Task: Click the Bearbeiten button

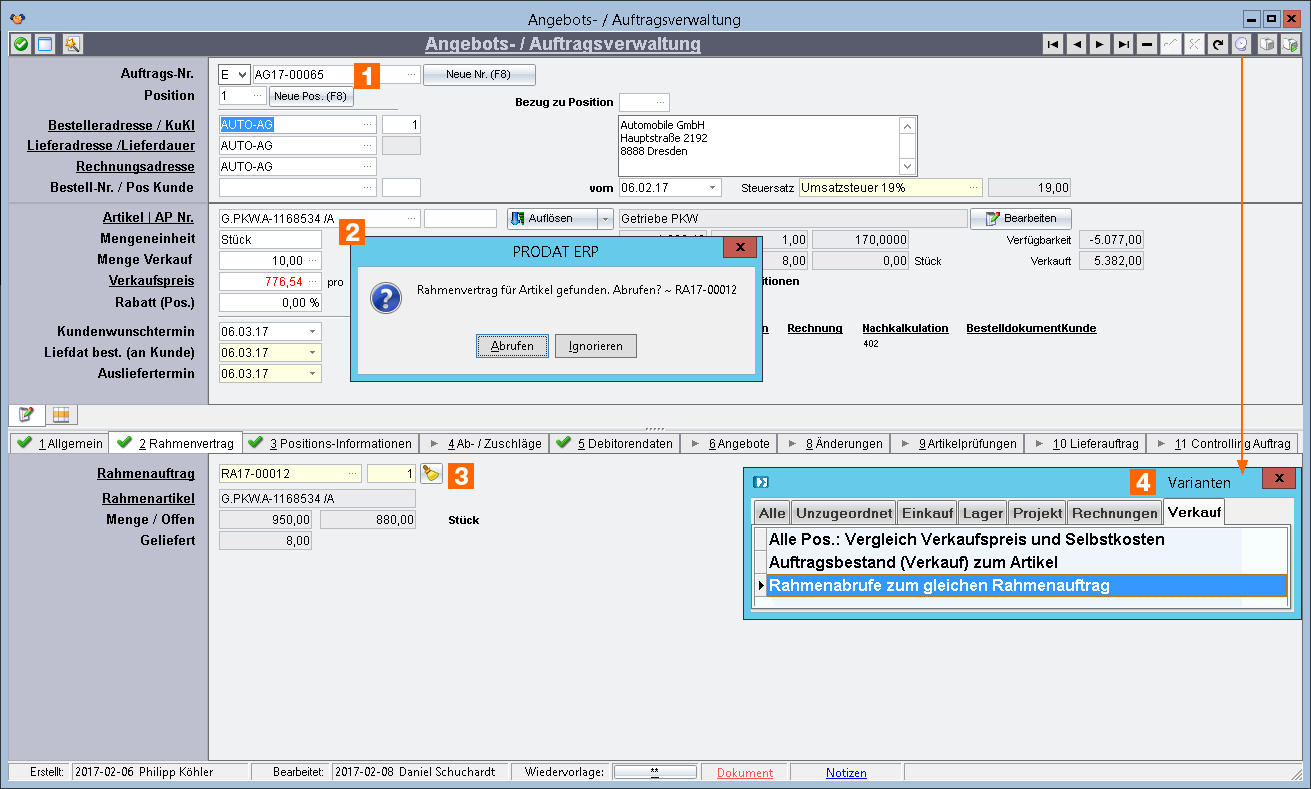Action: tap(1021, 218)
